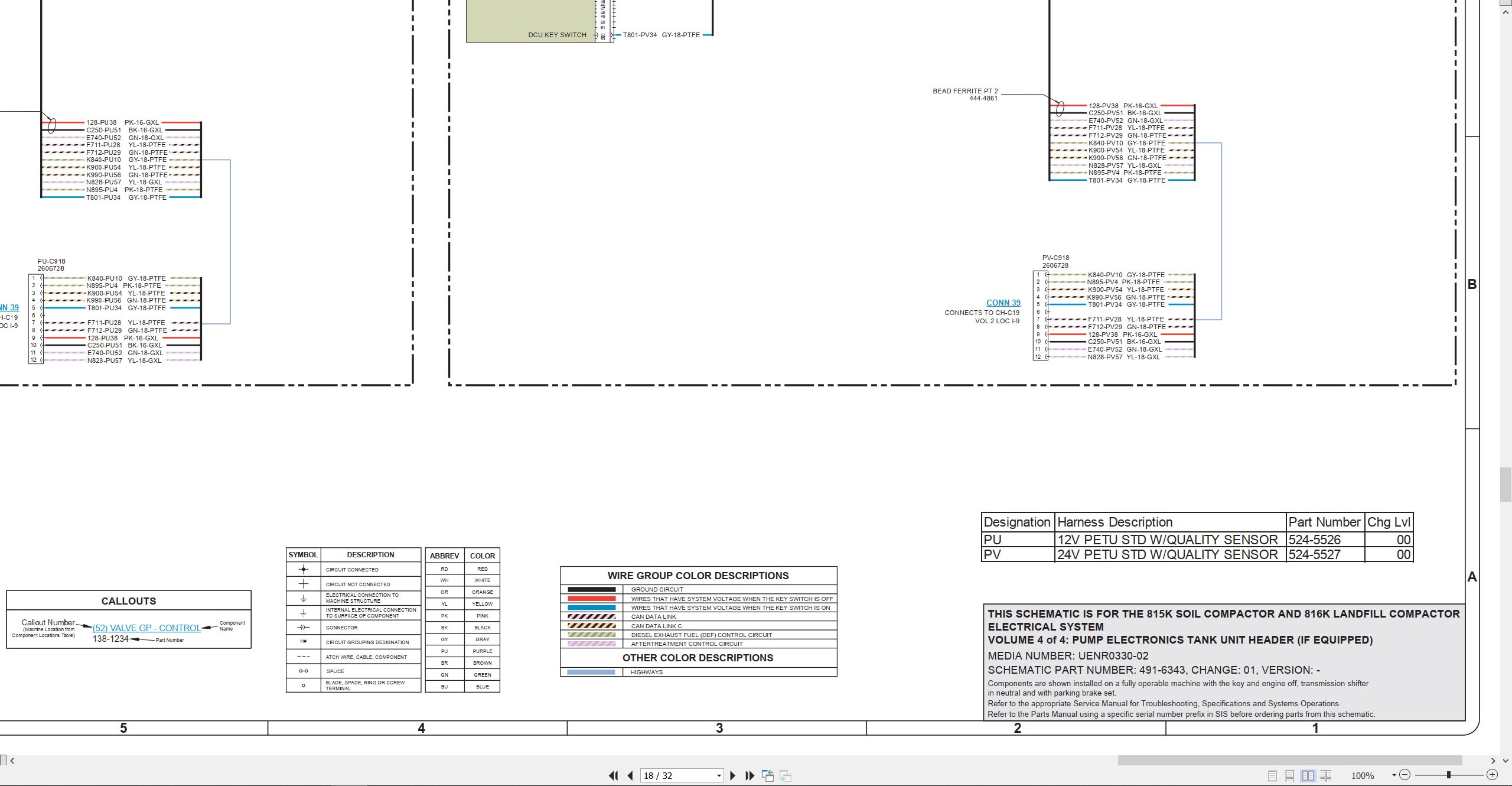Open the zoom percentage dropdown
Viewport: 1512px width, 786px height.
point(1394,775)
